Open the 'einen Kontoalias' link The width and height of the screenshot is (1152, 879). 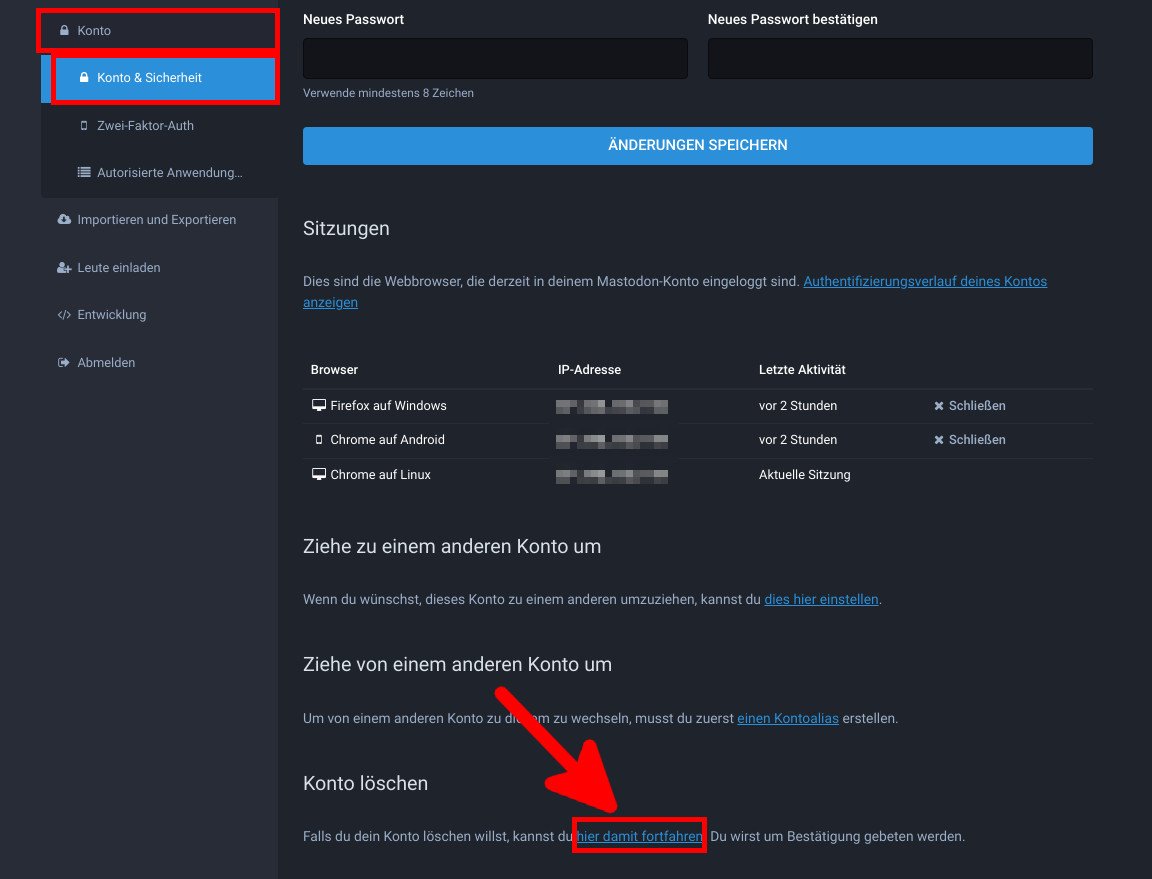pos(787,719)
